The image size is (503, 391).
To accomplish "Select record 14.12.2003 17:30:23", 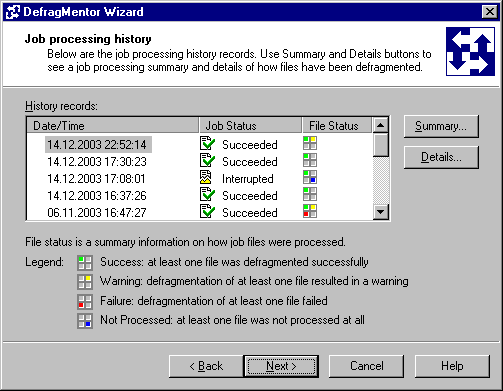I will pos(97,162).
